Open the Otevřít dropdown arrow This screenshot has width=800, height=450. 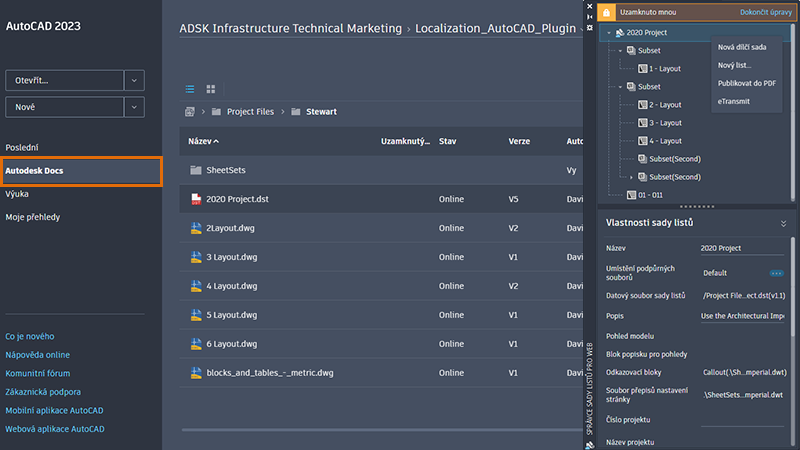134,80
